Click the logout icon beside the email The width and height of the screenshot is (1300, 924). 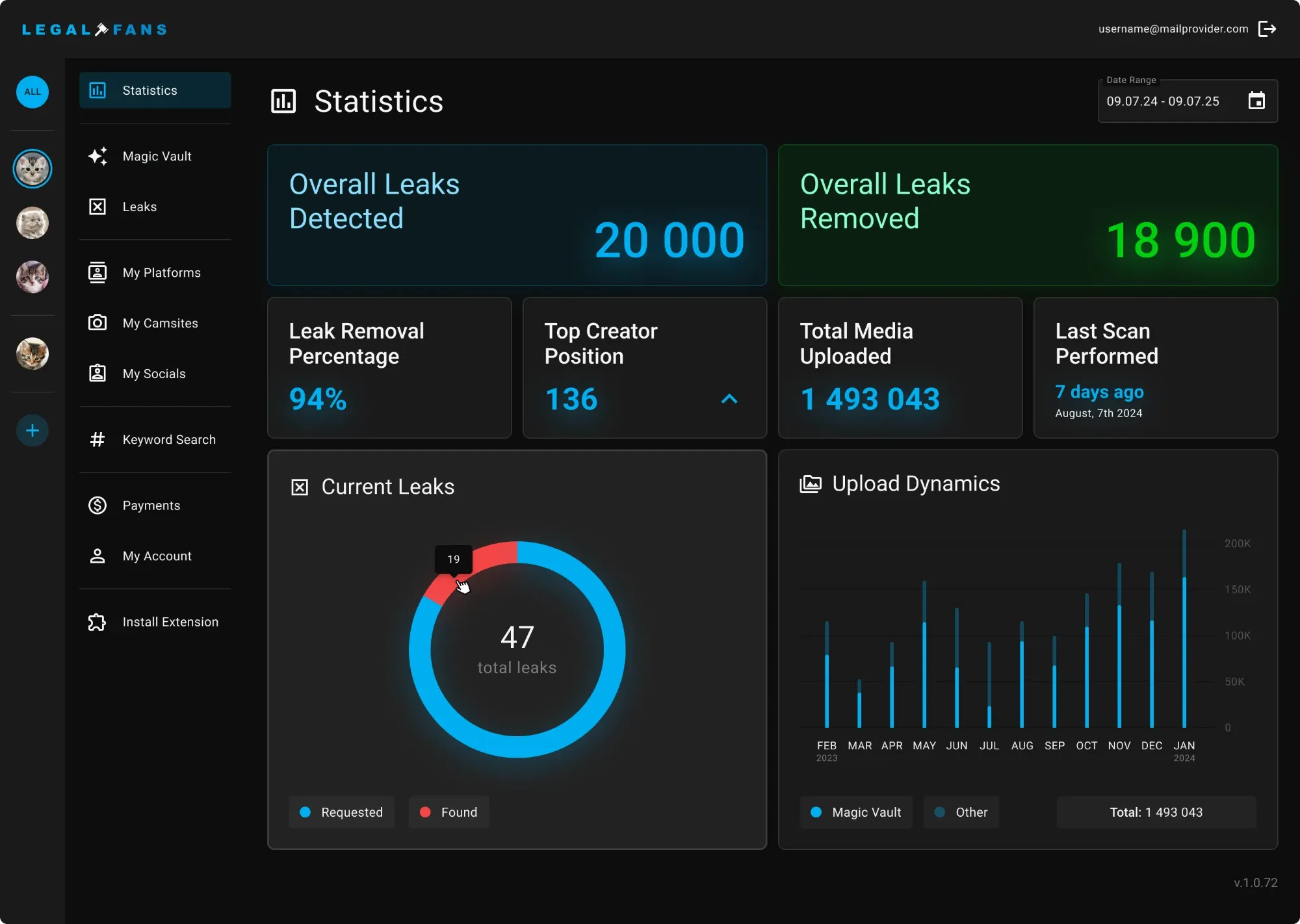click(1267, 29)
